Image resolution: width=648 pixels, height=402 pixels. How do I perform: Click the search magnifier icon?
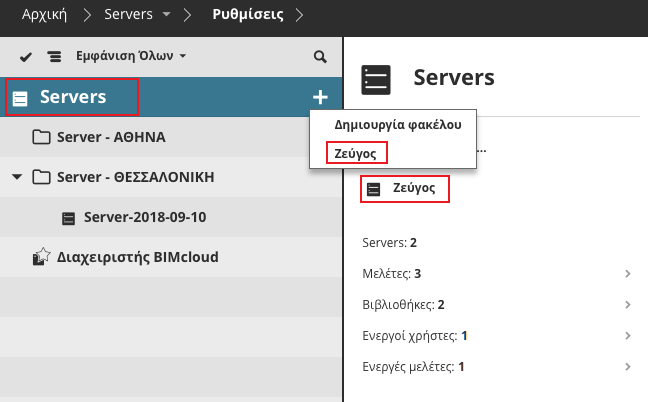320,57
